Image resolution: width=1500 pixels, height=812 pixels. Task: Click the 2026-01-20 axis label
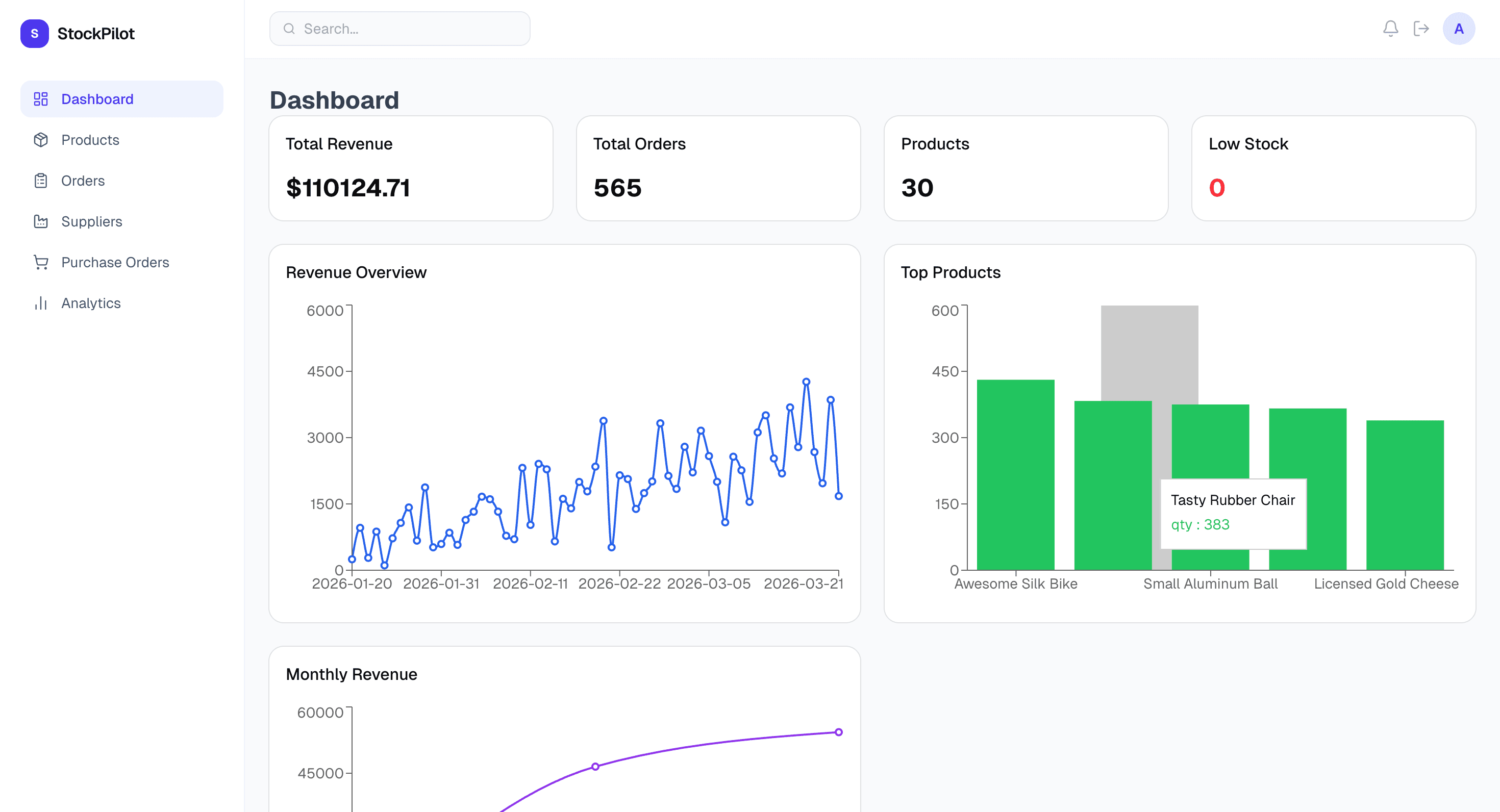coord(352,584)
